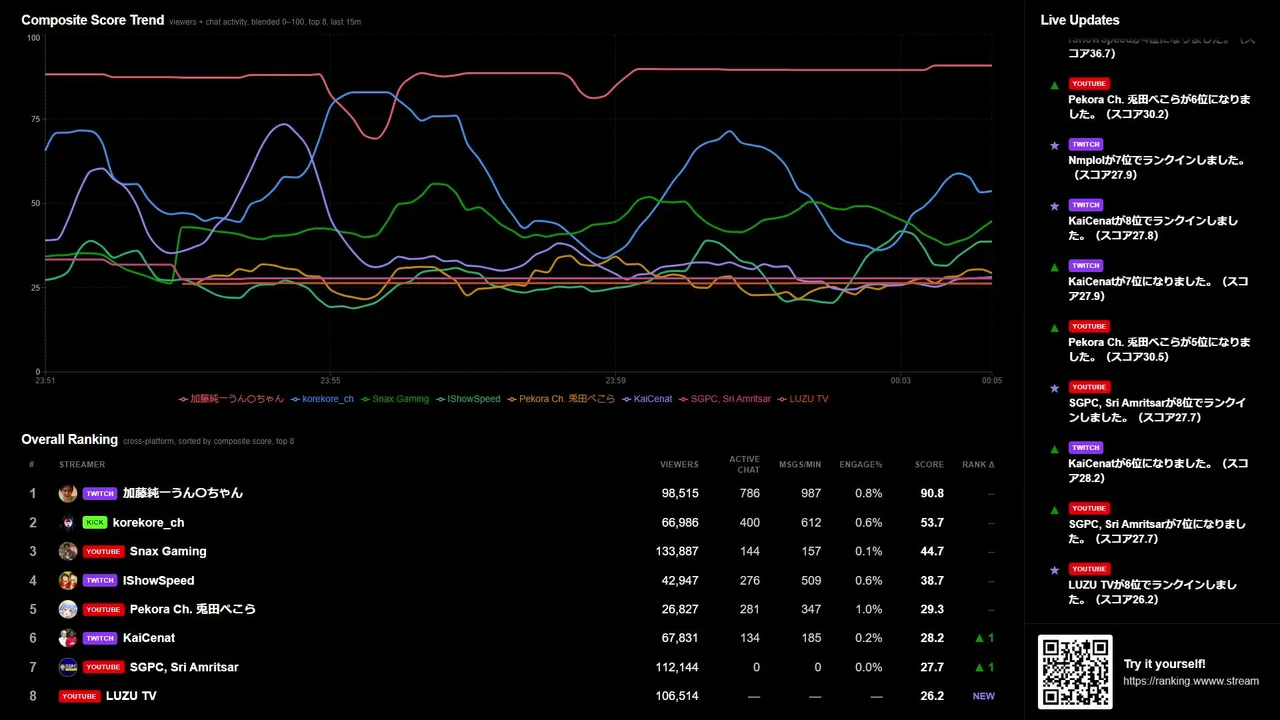Click the NEW rank label for LUZU TV
This screenshot has width=1280, height=720.
click(984, 696)
